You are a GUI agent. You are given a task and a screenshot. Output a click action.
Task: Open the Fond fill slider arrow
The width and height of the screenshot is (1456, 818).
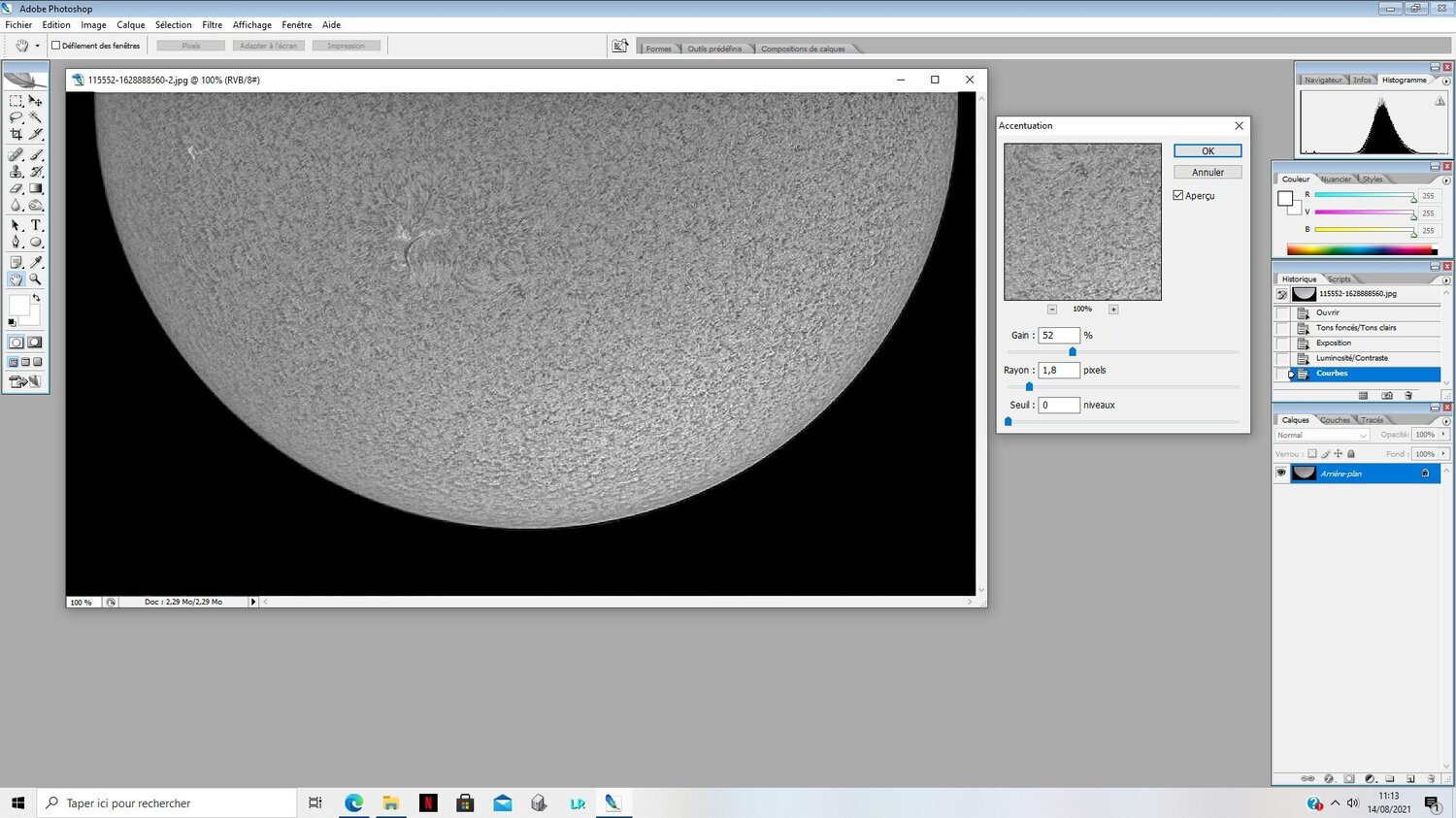1443,454
